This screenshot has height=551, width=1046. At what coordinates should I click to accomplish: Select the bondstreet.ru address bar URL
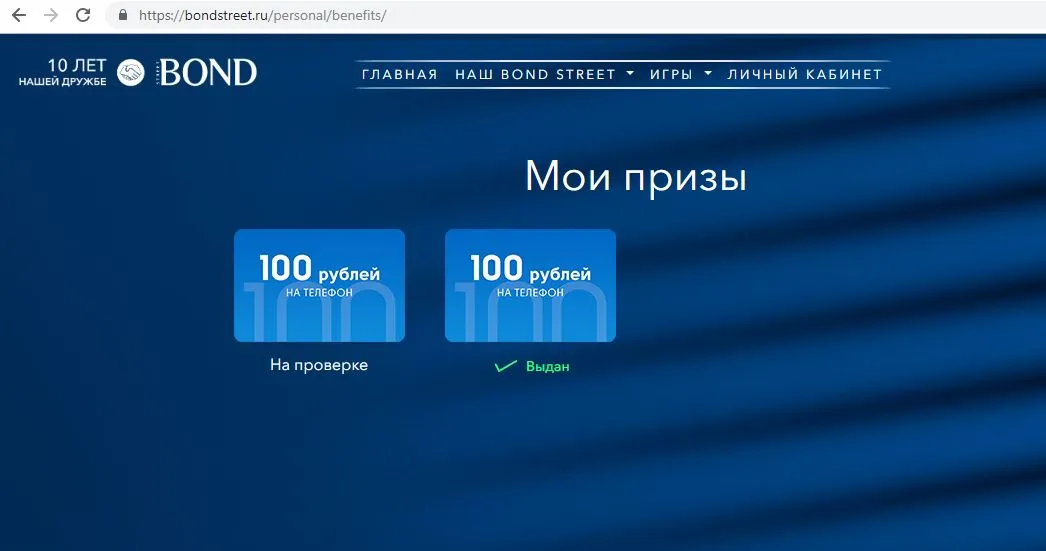pos(262,15)
